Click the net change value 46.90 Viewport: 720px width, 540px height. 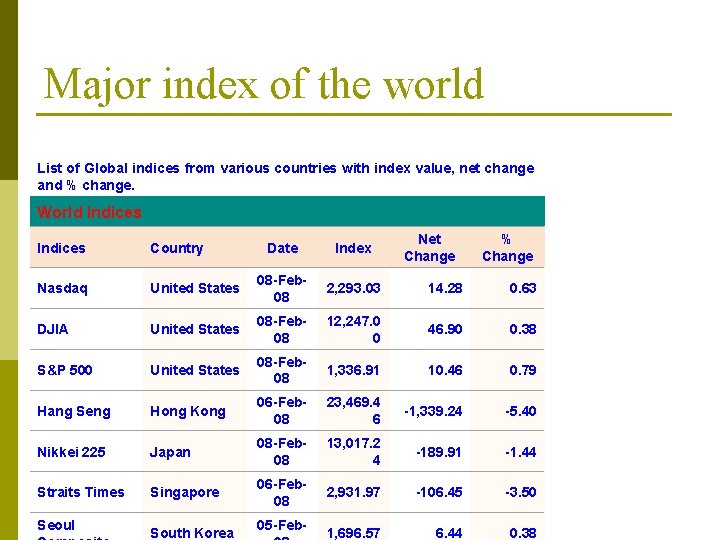(x=444, y=329)
